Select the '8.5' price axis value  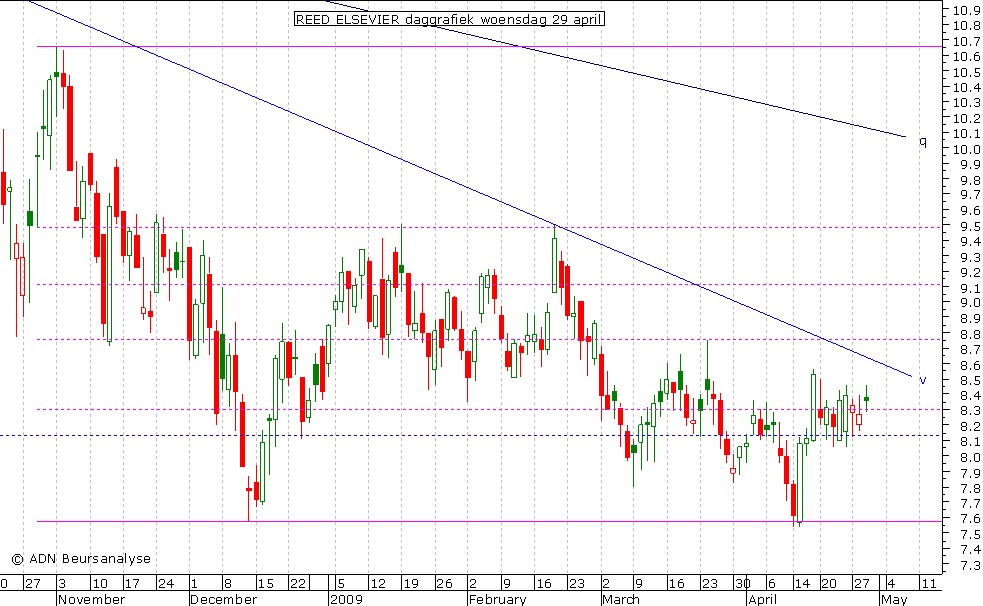tap(969, 380)
